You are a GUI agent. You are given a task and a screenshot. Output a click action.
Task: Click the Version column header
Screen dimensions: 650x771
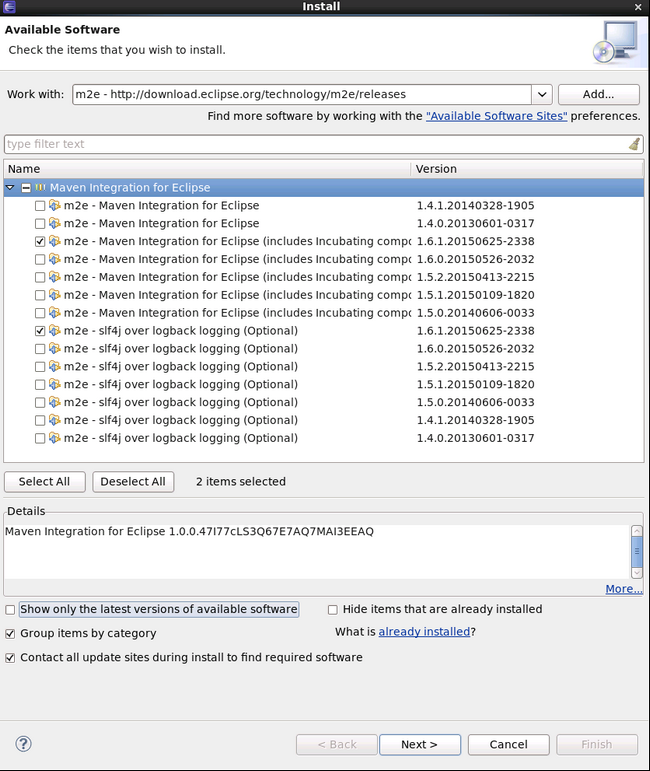527,169
